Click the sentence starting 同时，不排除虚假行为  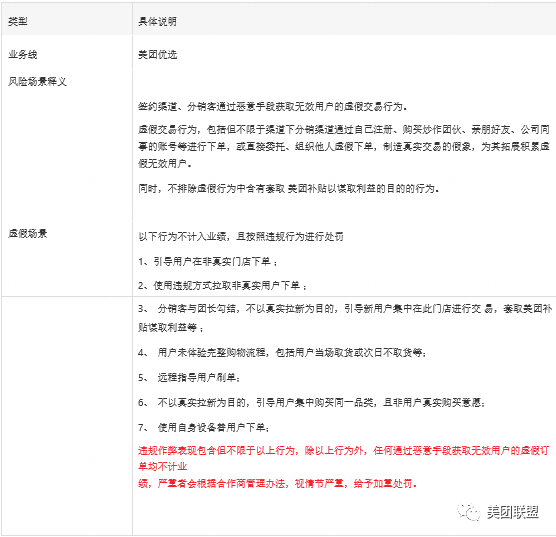point(289,188)
